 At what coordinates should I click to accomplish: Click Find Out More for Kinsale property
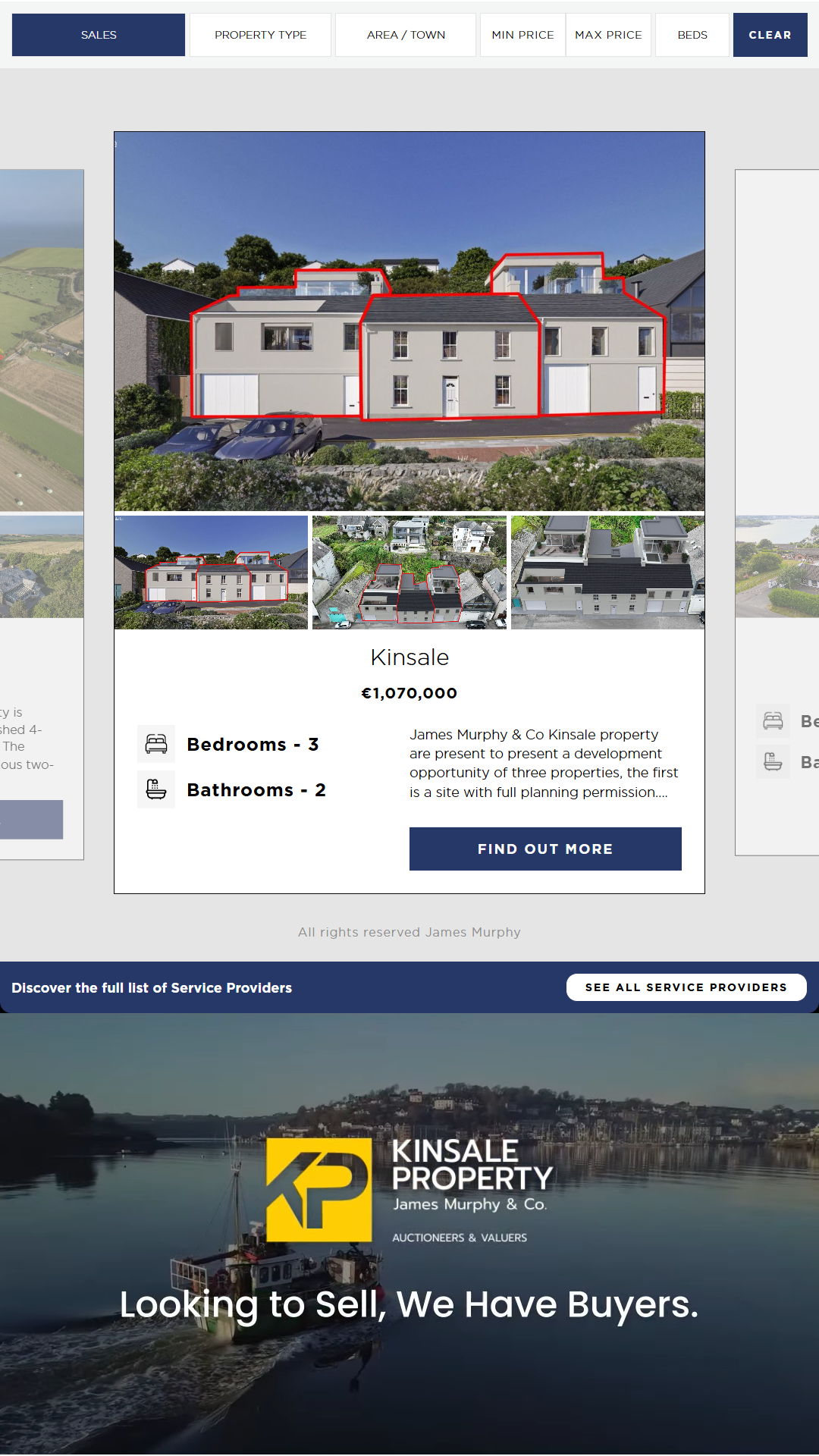(545, 849)
